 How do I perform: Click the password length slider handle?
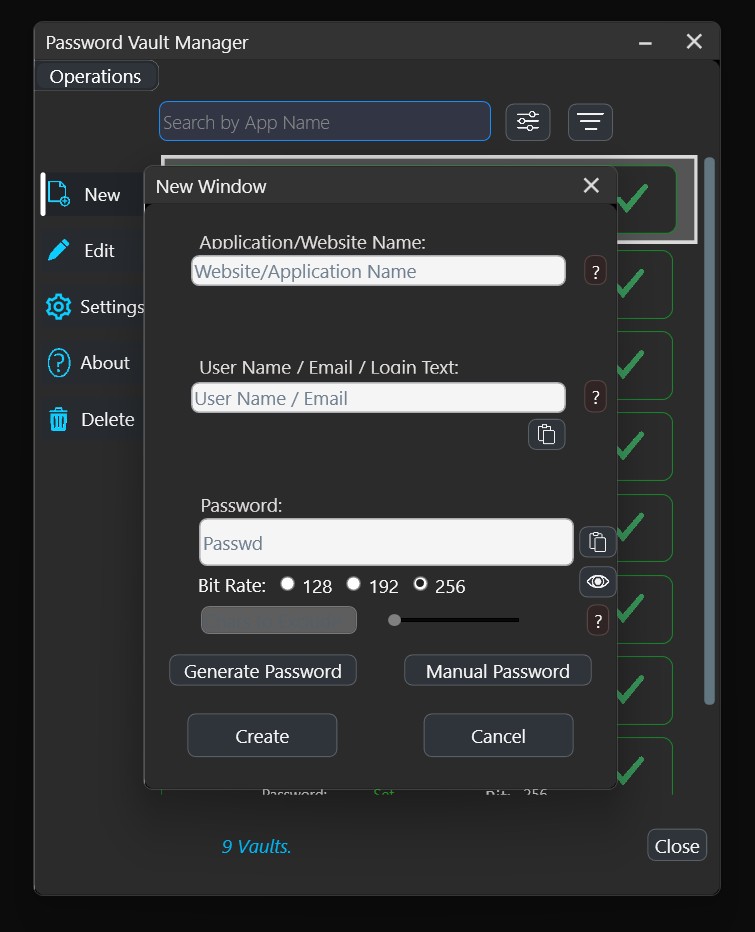394,621
